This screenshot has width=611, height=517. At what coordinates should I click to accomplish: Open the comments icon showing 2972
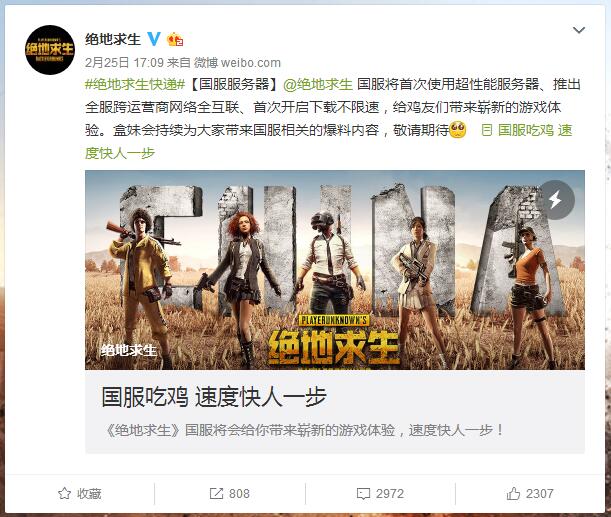[x=380, y=494]
